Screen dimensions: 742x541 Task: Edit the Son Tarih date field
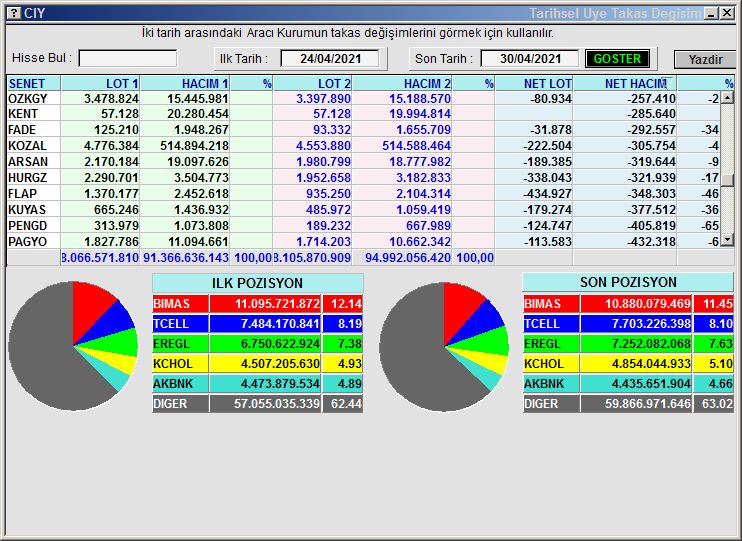coord(530,59)
